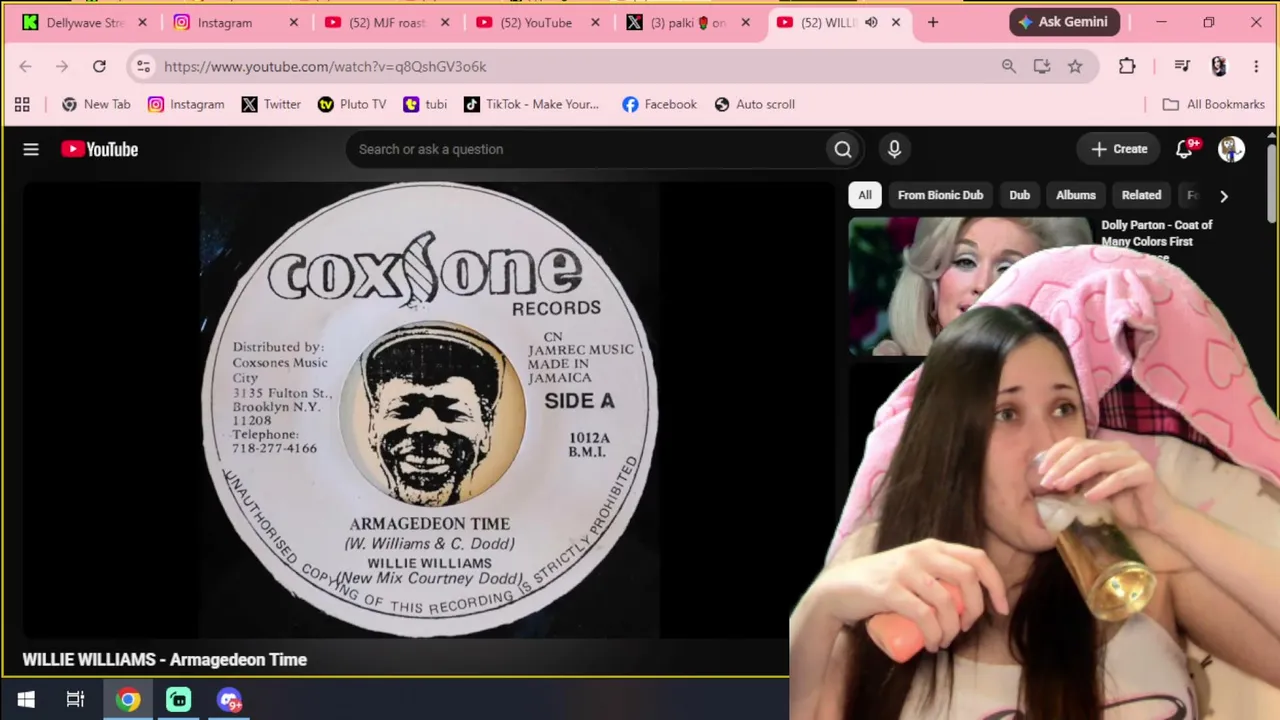Submit the YouTube search with magnifier button

click(x=843, y=149)
